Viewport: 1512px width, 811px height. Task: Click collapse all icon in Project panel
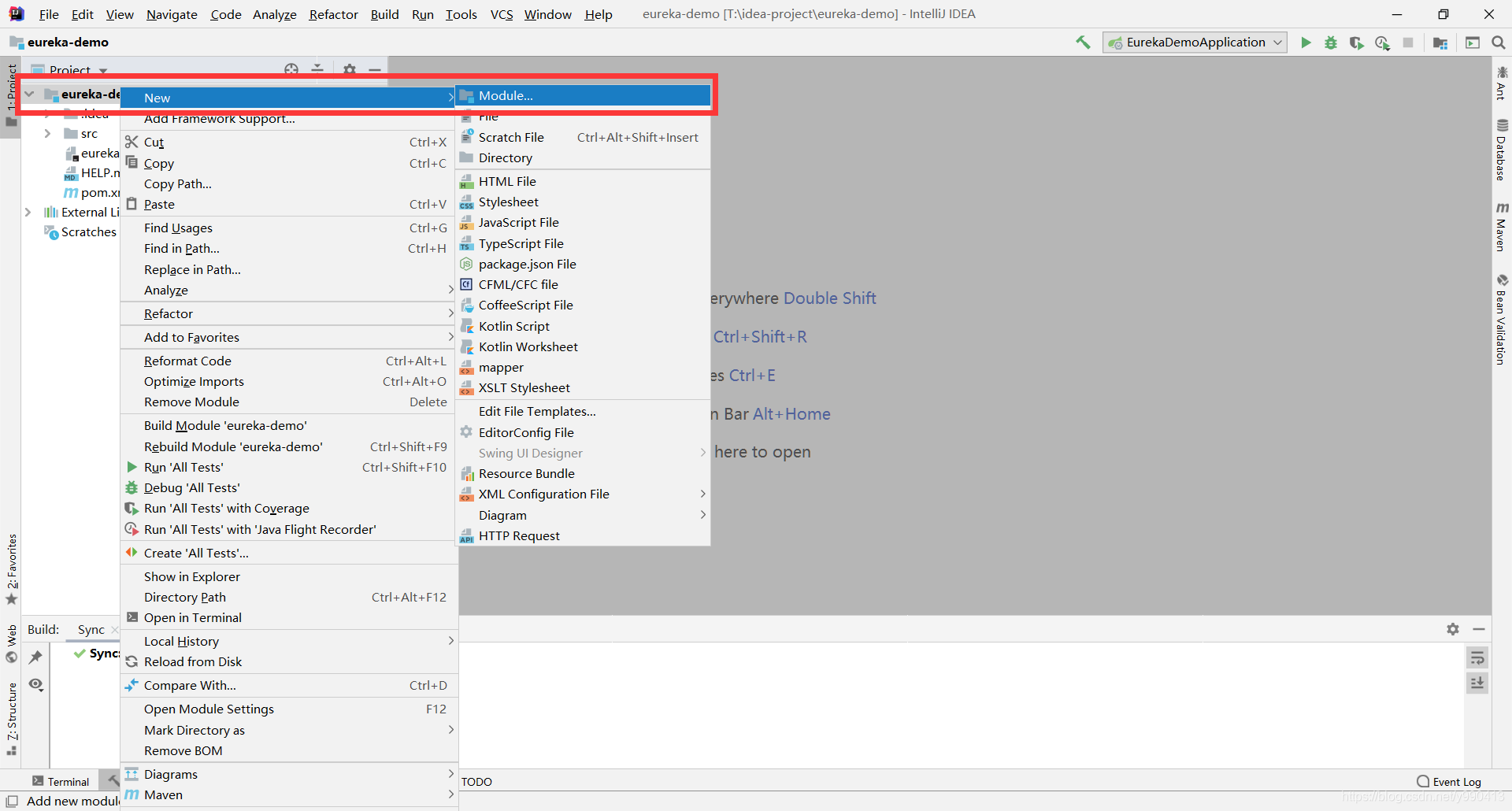(x=317, y=70)
